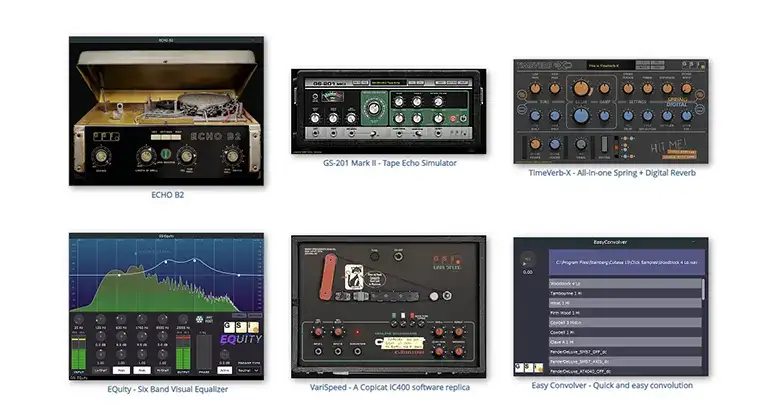This screenshot has width=780, height=416.
Task: Click the EasyConvolver list scrollbar
Action: [x=703, y=289]
